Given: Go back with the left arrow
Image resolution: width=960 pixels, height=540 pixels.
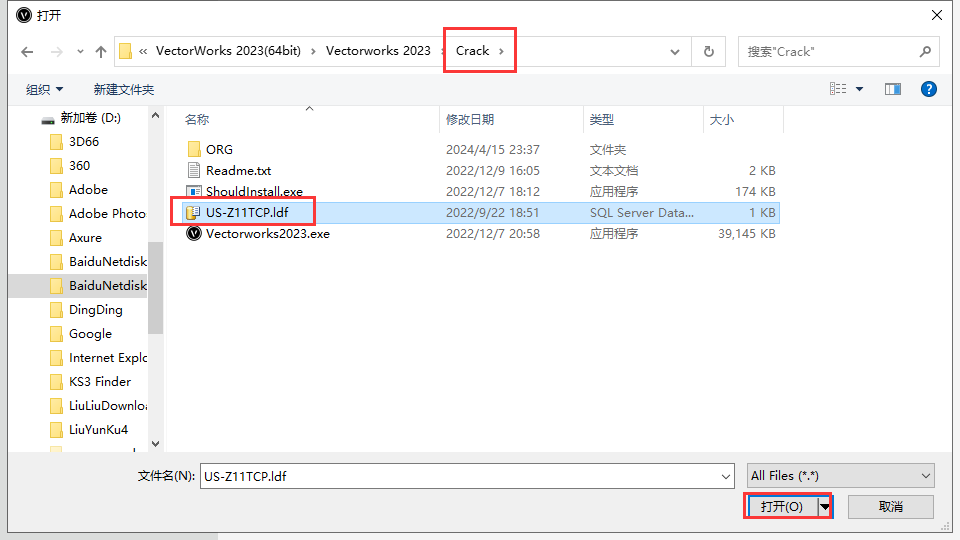Looking at the screenshot, I should (27, 52).
